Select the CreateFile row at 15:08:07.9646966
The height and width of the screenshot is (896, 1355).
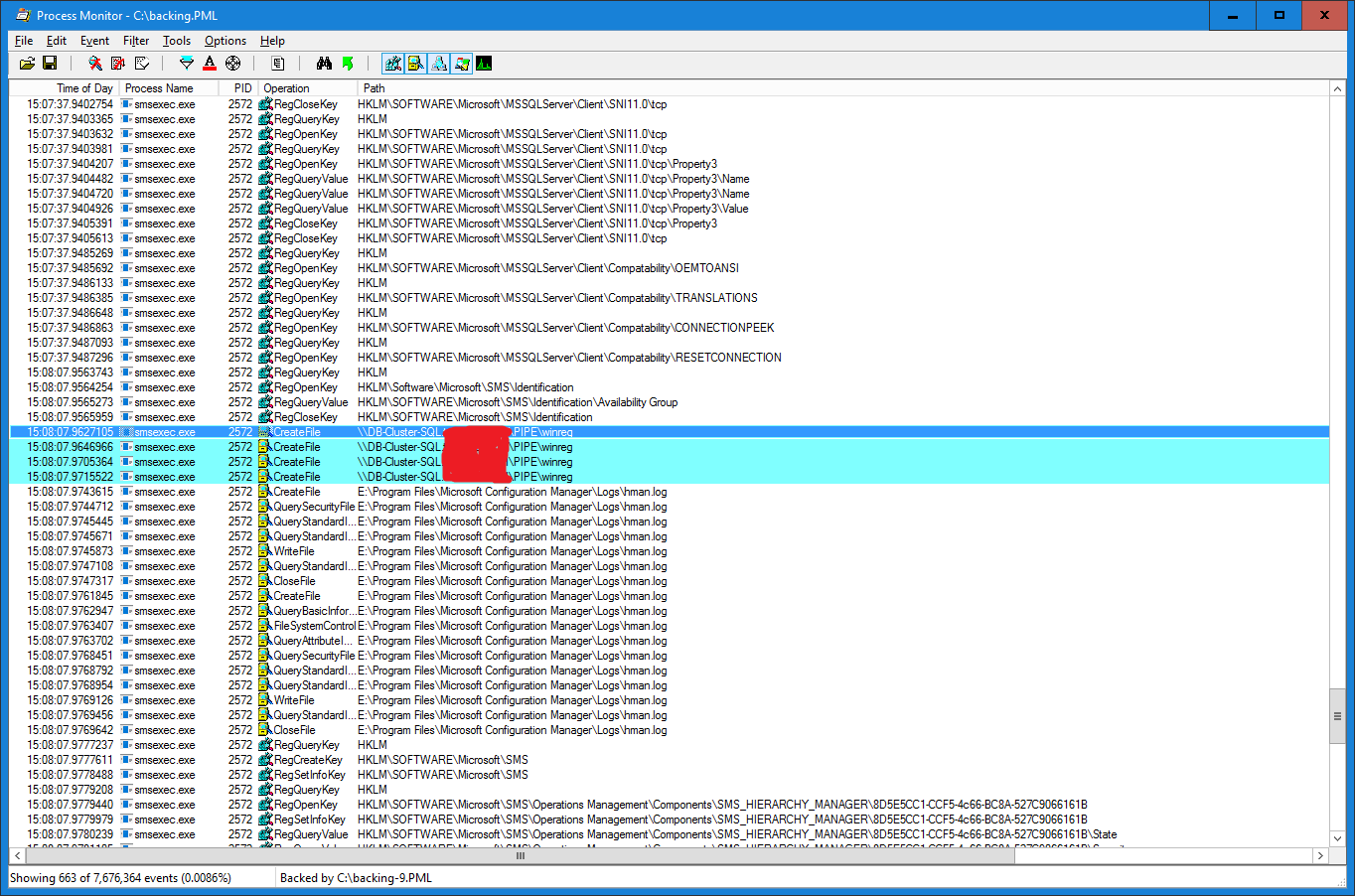pos(670,447)
